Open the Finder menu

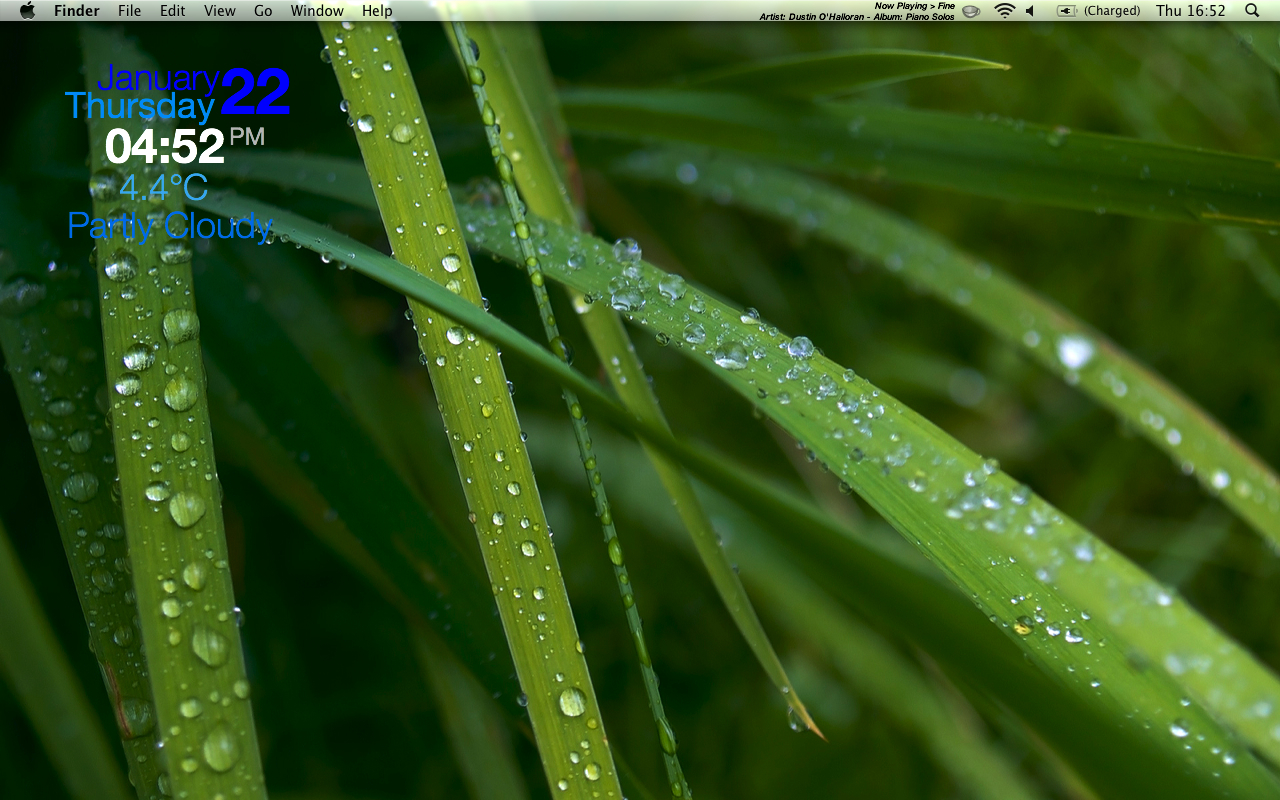77,11
